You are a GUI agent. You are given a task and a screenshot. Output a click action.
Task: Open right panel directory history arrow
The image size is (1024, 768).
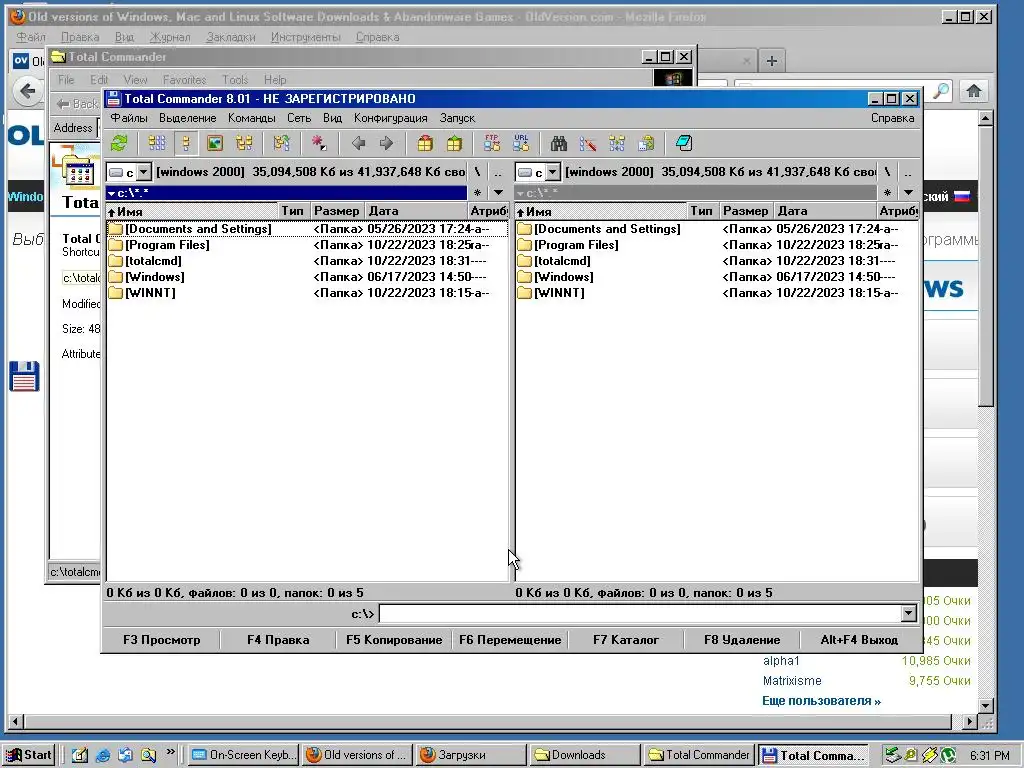908,193
